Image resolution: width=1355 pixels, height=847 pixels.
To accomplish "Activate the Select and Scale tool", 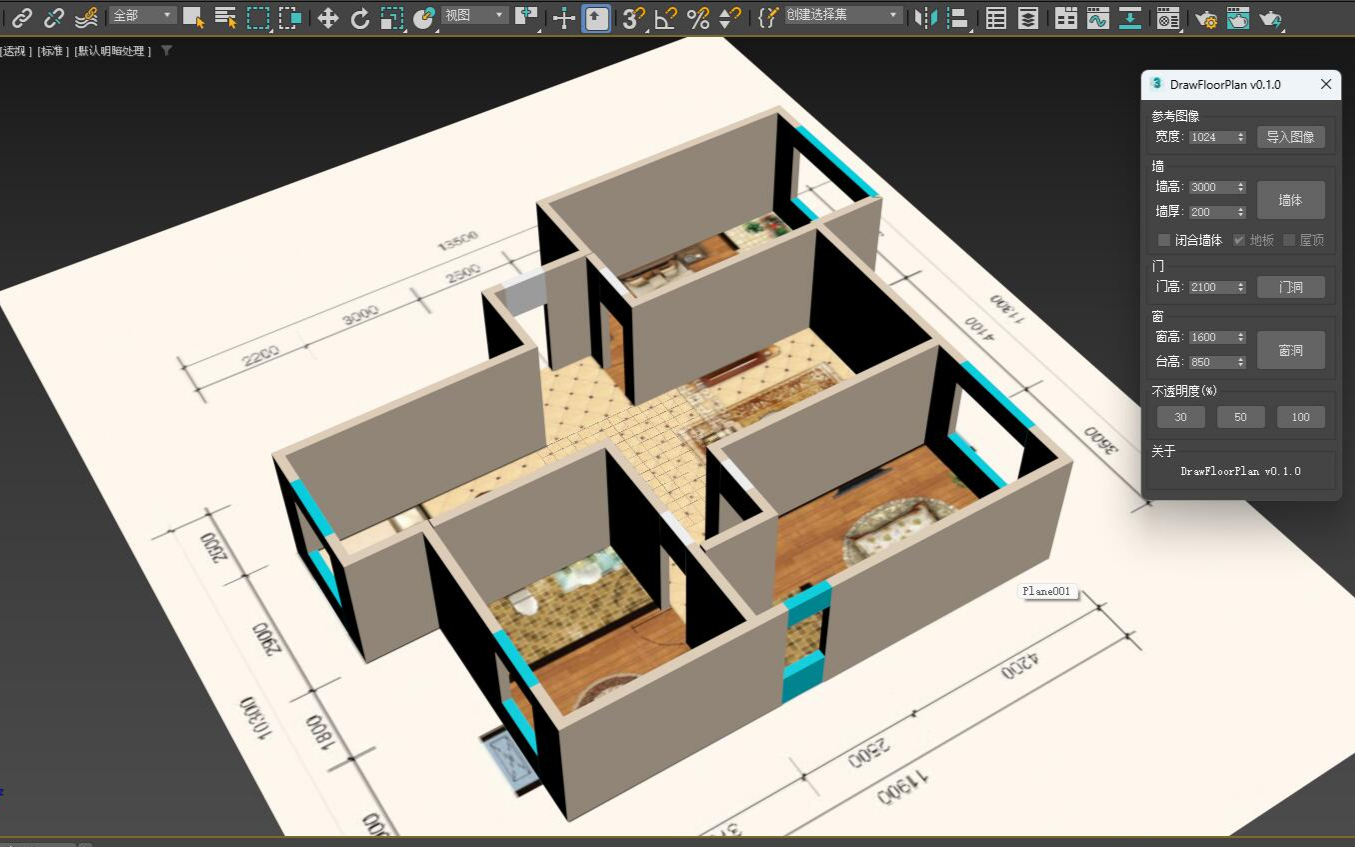I will (392, 17).
